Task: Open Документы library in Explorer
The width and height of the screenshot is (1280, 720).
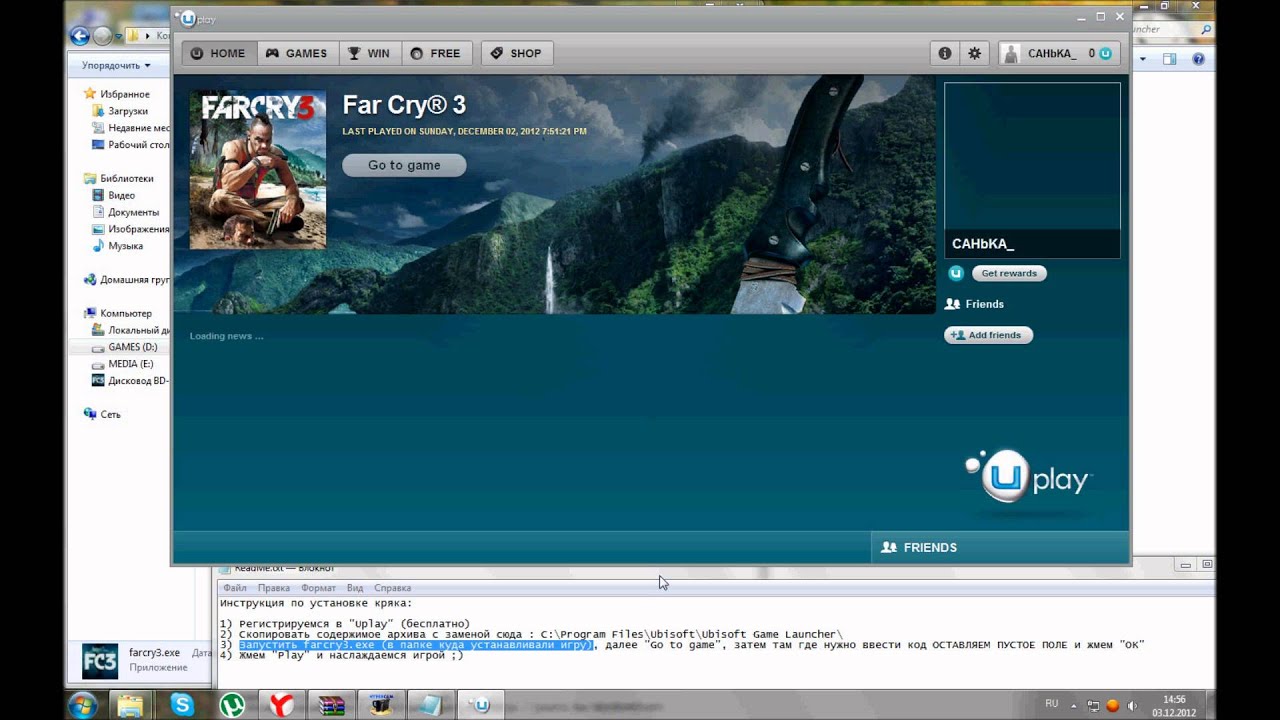Action: tap(125, 213)
